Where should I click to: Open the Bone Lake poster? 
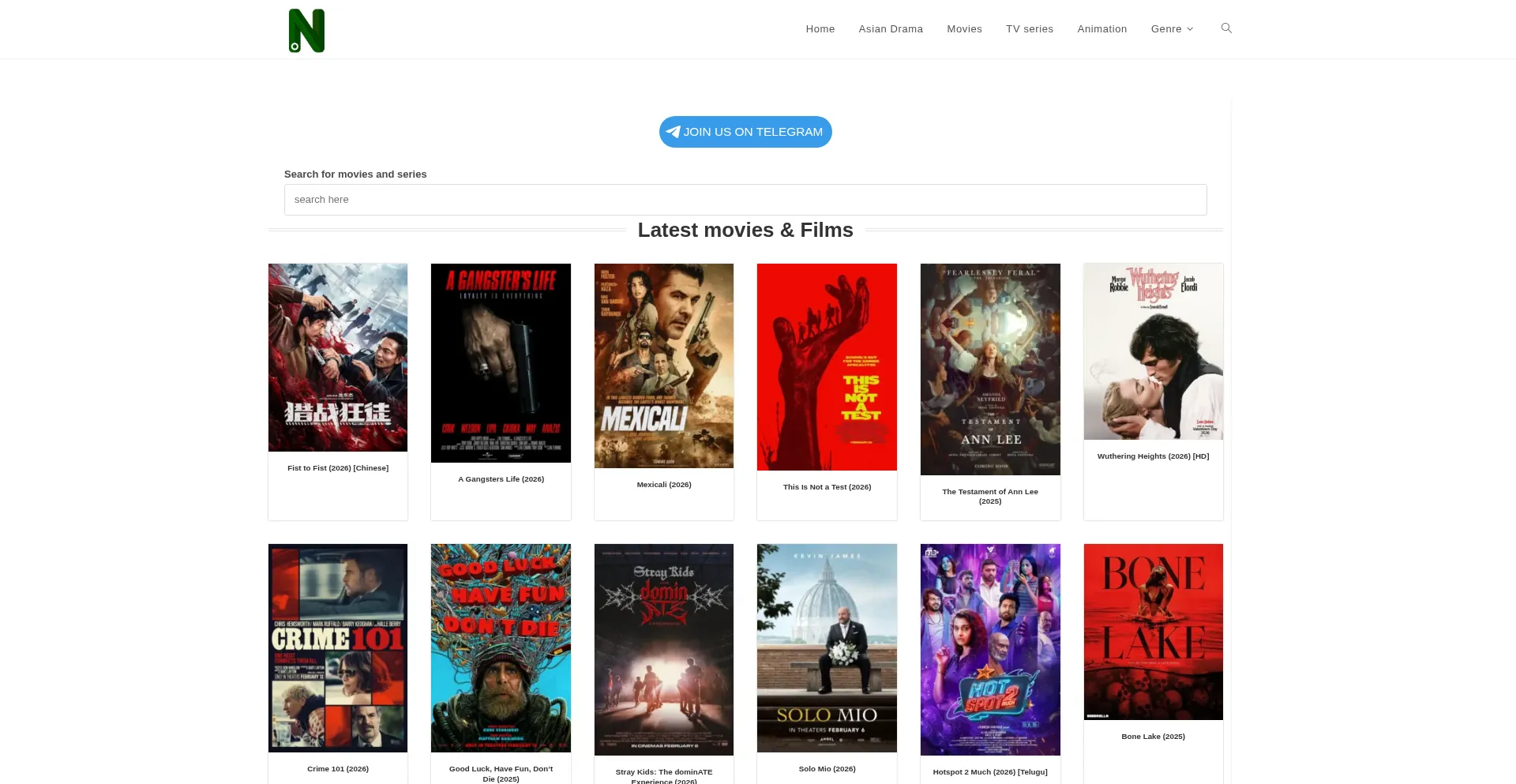coord(1154,632)
